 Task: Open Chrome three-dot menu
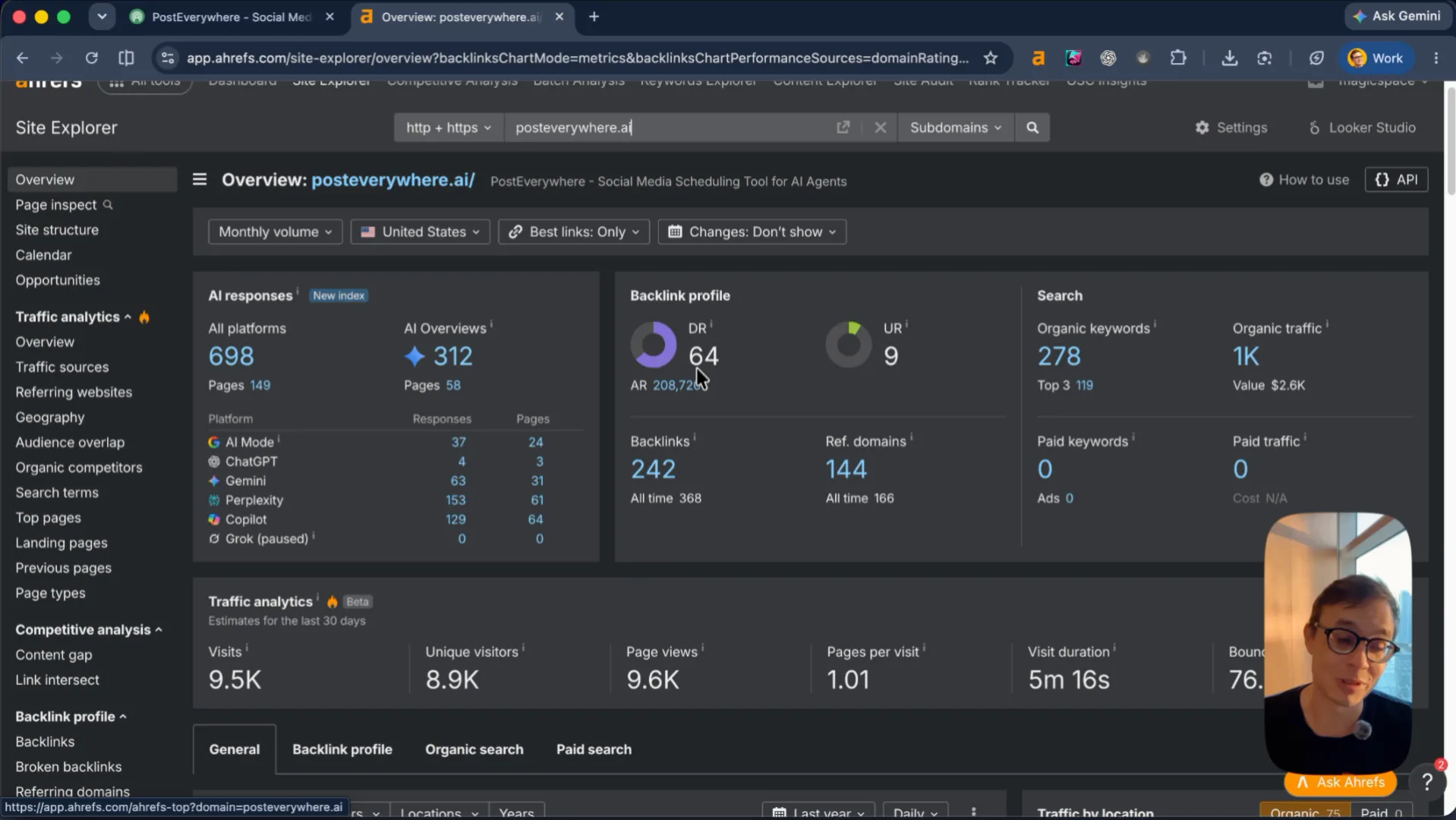click(x=1436, y=58)
